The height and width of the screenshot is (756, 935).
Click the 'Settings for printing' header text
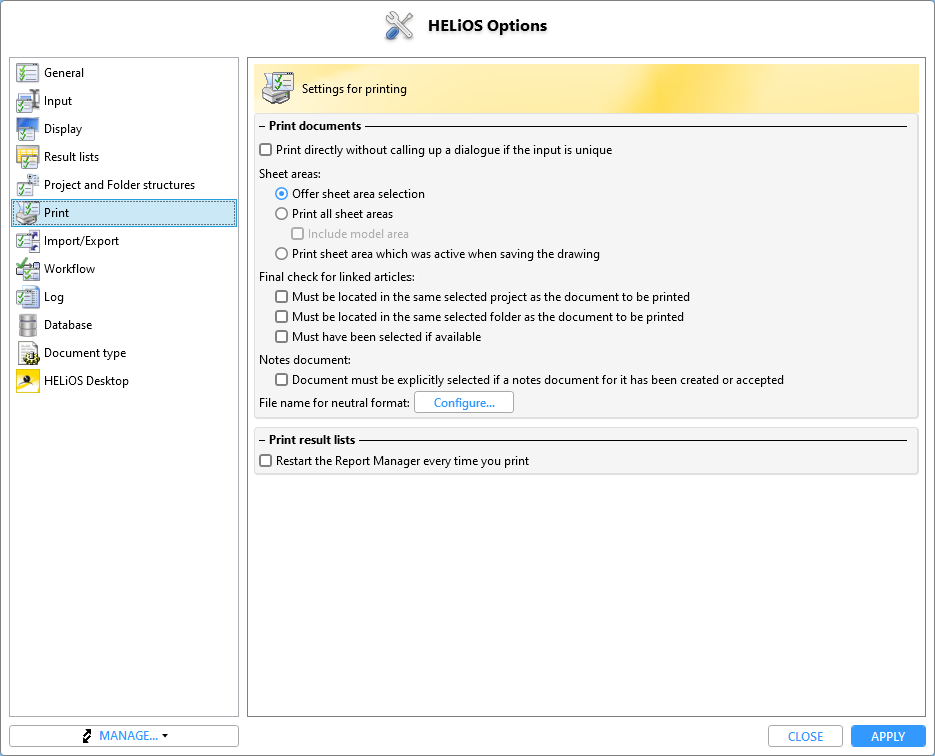click(x=354, y=89)
